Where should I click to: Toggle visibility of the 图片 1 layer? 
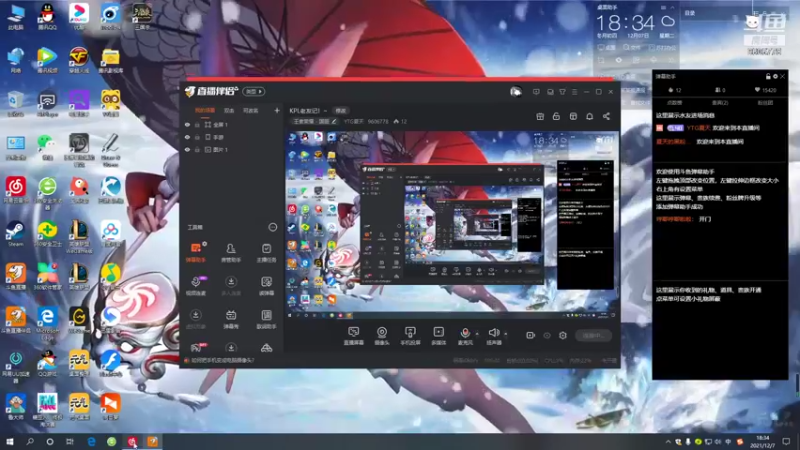pos(187,149)
